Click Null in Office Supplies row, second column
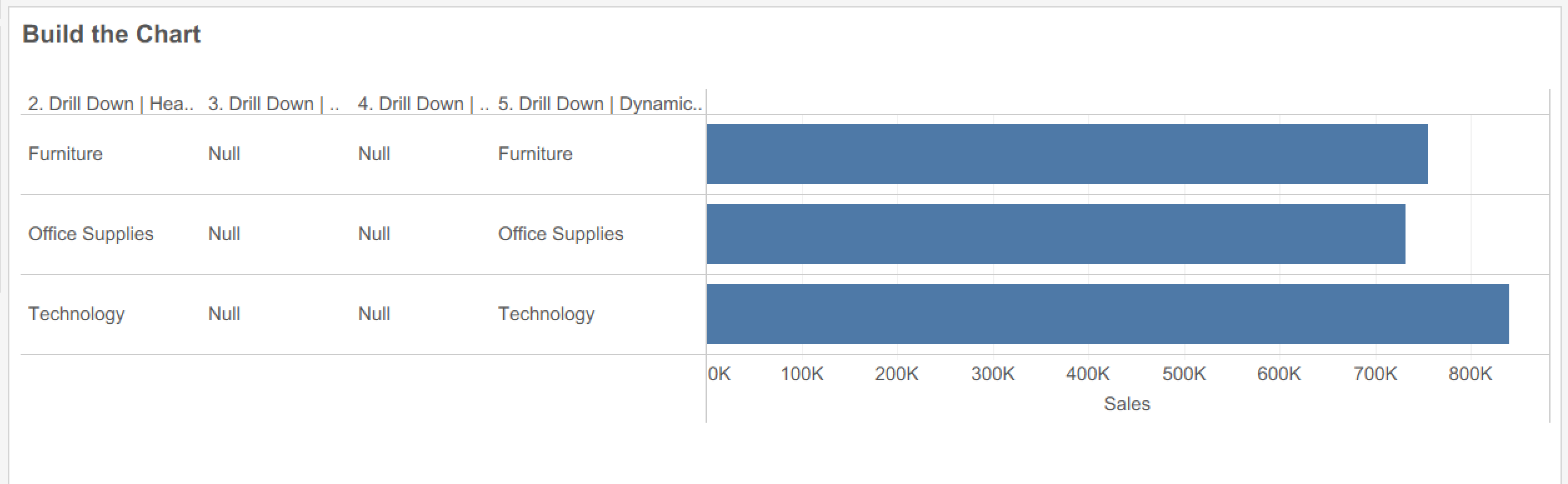The width and height of the screenshot is (1568, 484). [x=224, y=234]
